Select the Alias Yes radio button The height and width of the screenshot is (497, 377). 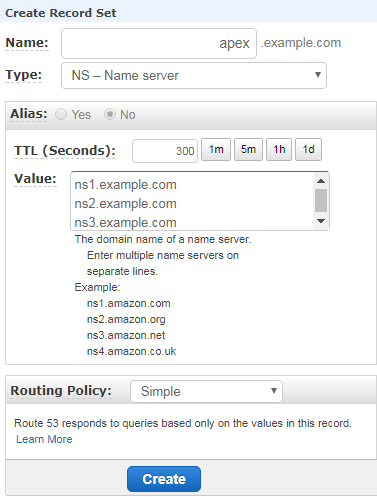pyautogui.click(x=61, y=114)
